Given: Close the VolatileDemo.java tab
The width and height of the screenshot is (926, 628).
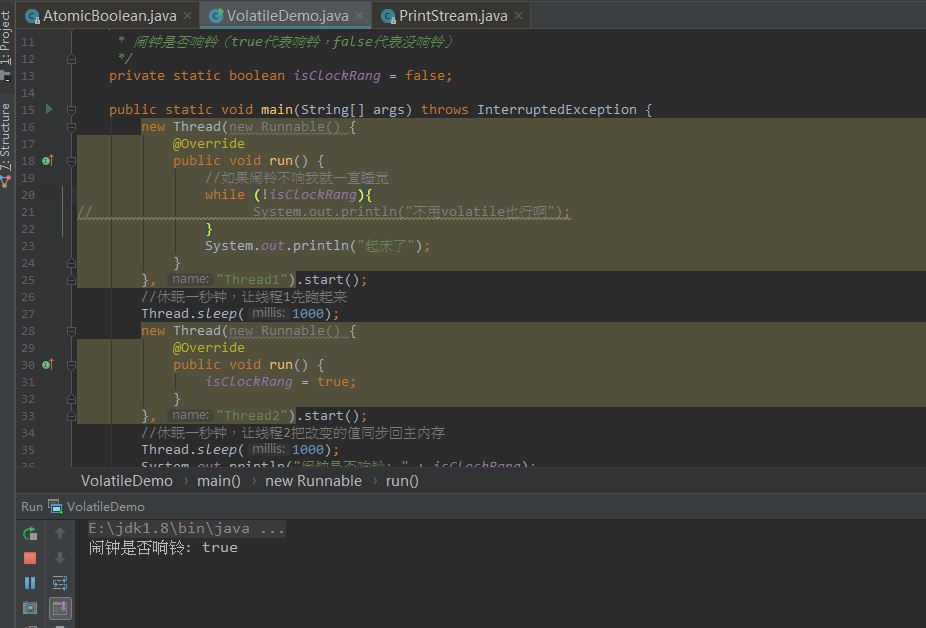Looking at the screenshot, I should (360, 16).
